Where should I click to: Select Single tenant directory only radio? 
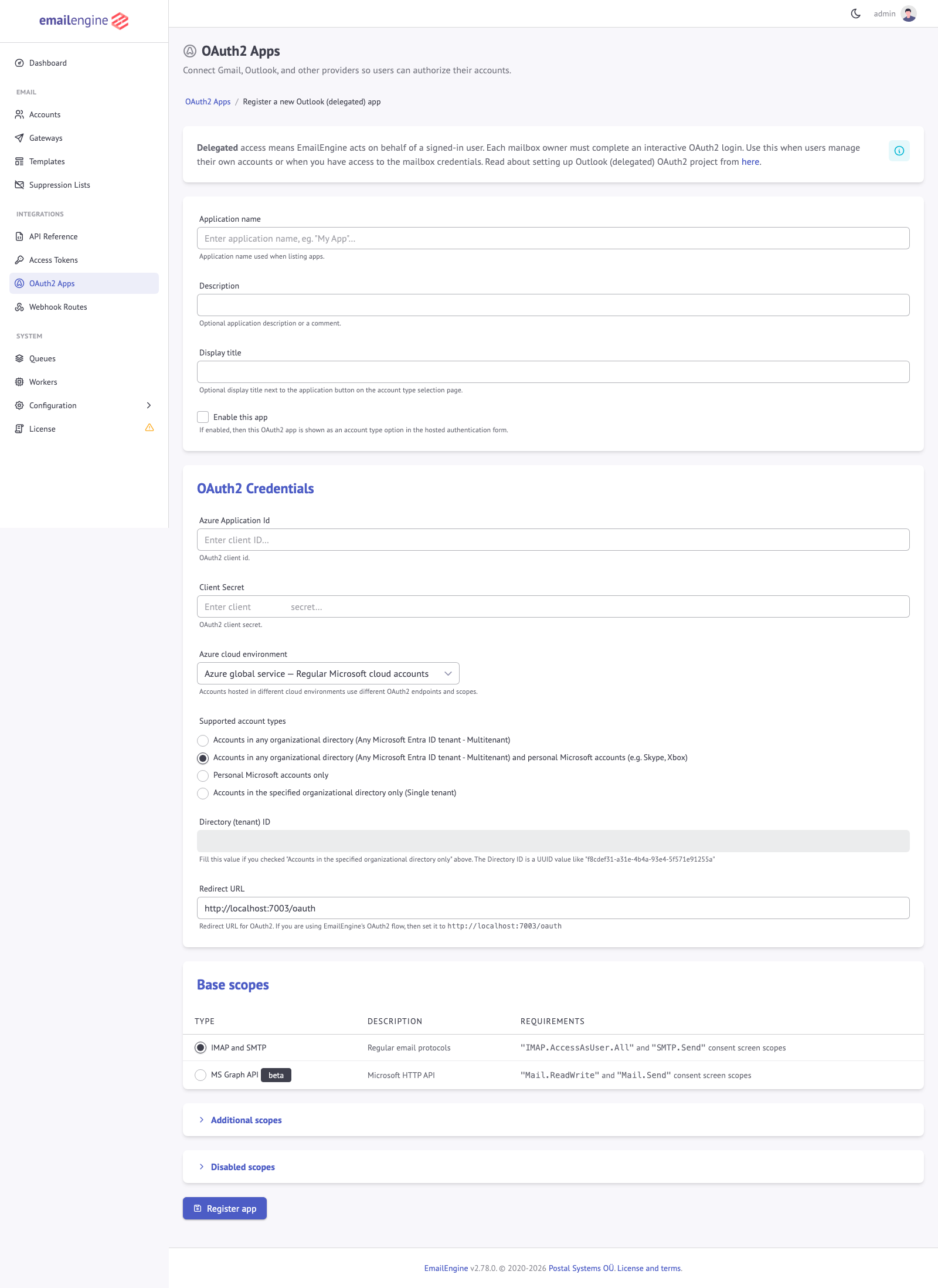coord(203,793)
